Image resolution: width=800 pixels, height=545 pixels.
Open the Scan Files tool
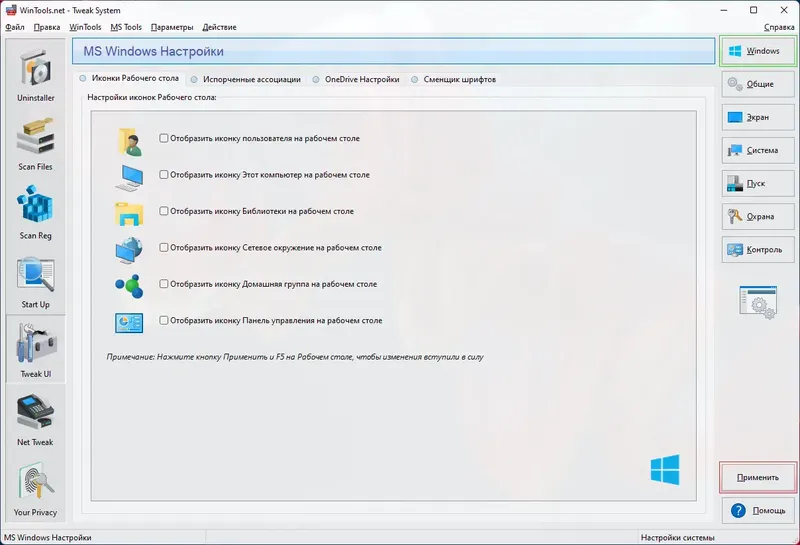click(36, 143)
